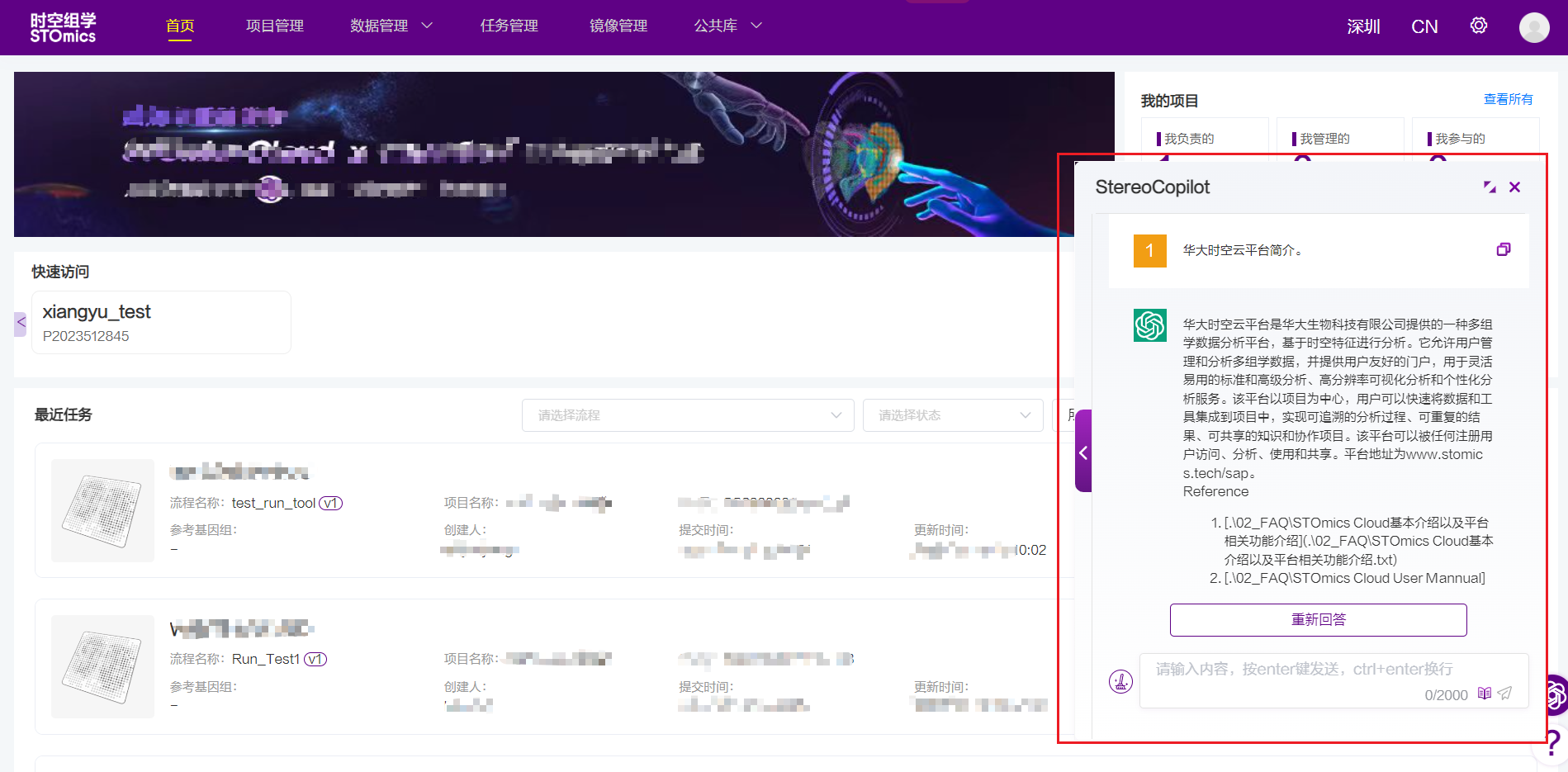The width and height of the screenshot is (1568, 772).
Task: Open the 任务管理 menu item
Action: 509,26
